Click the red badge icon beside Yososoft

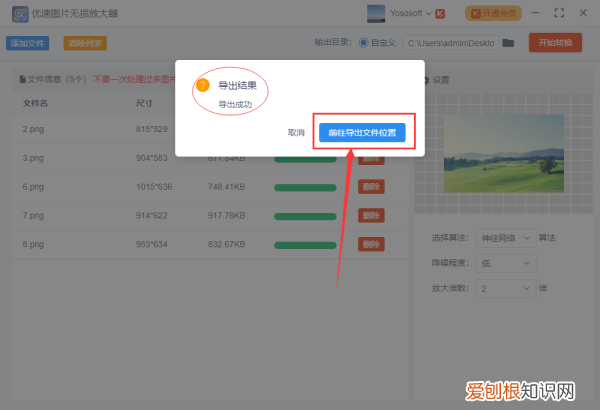coord(440,14)
